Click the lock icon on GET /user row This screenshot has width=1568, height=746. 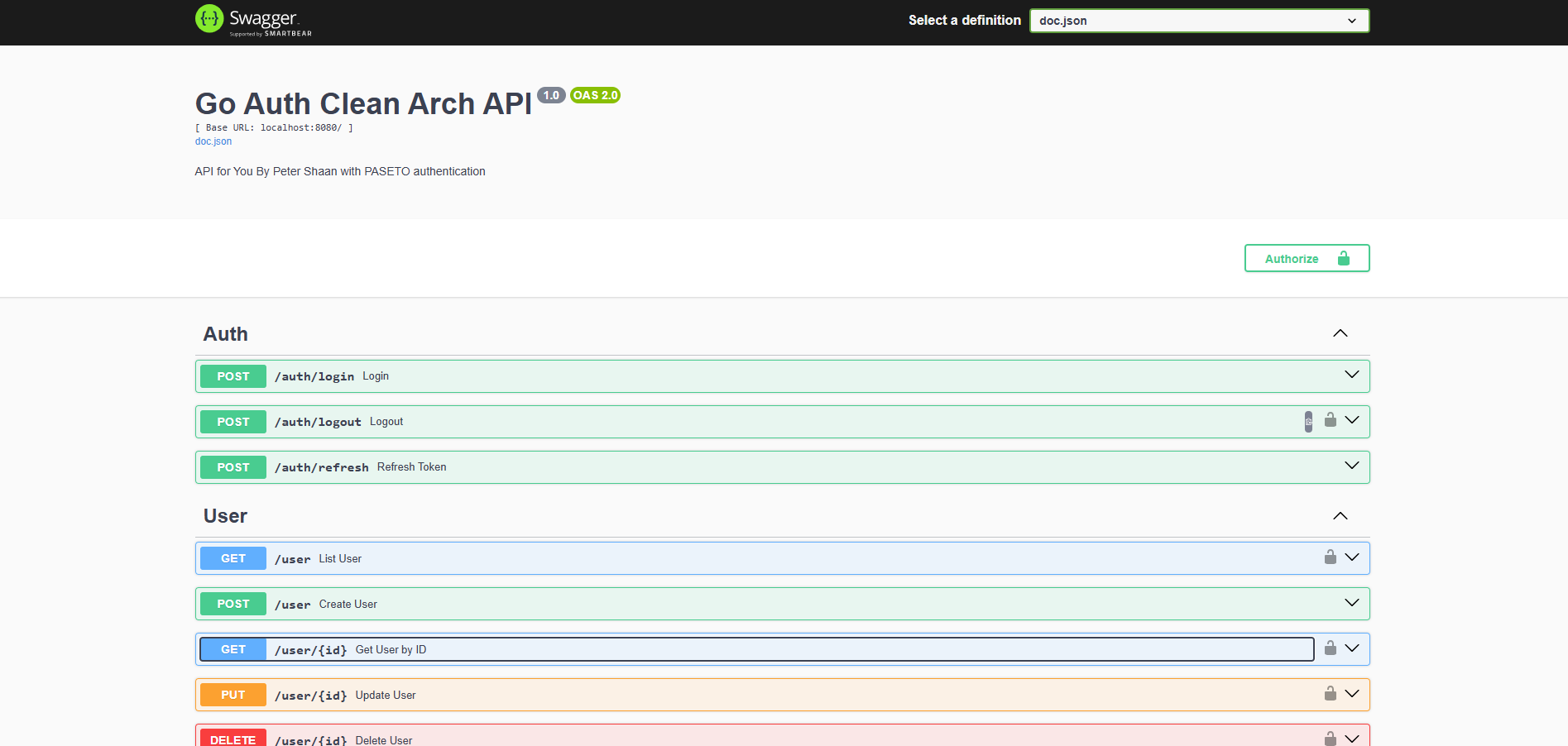1330,557
